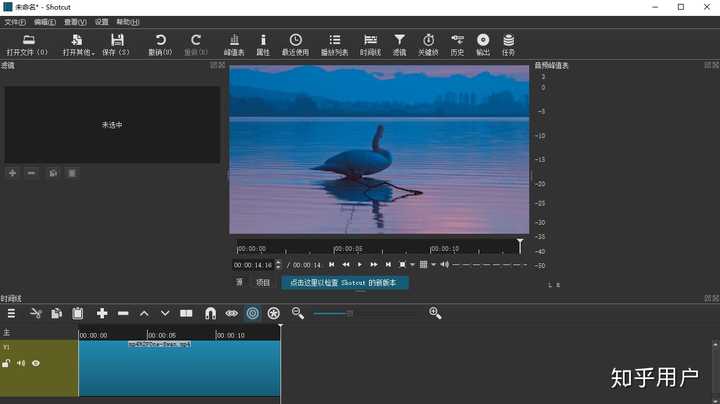This screenshot has width=720, height=404.
Task: Open the Help menu
Action: click(128, 22)
